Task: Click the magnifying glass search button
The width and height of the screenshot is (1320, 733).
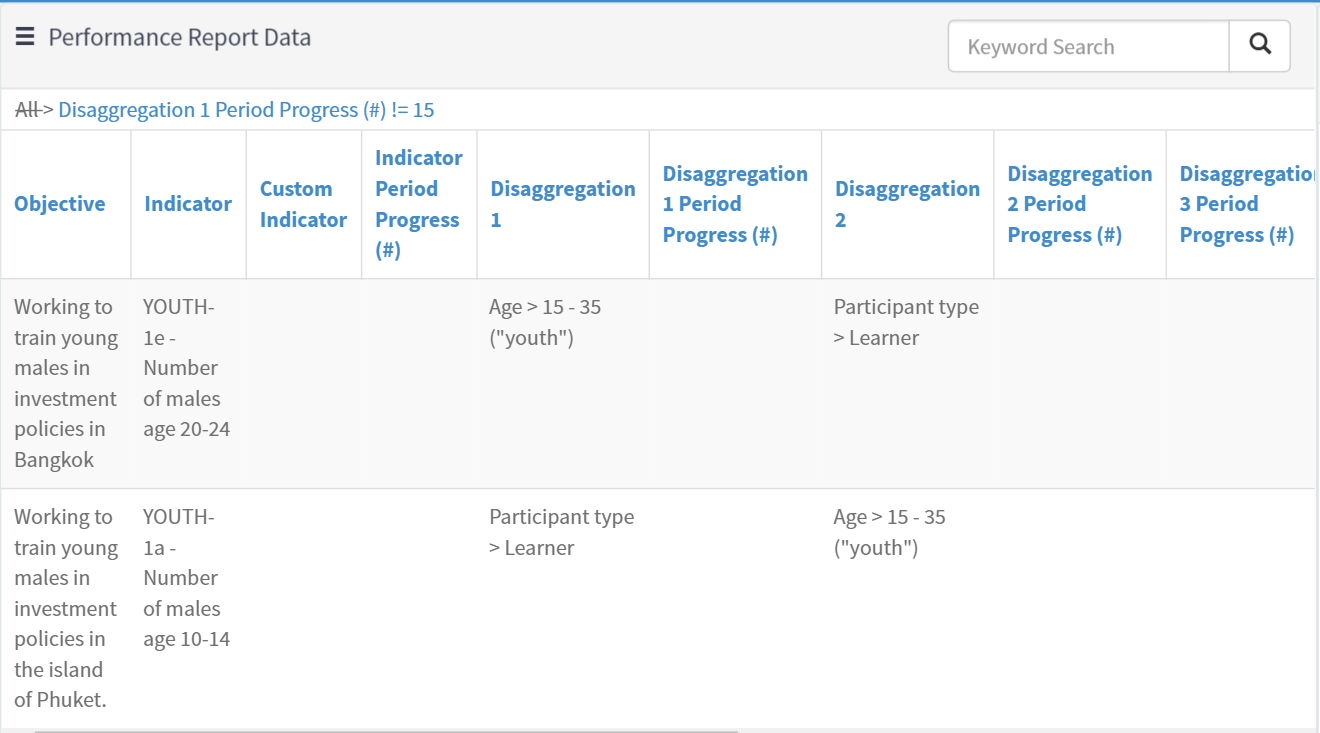Action: (1260, 46)
